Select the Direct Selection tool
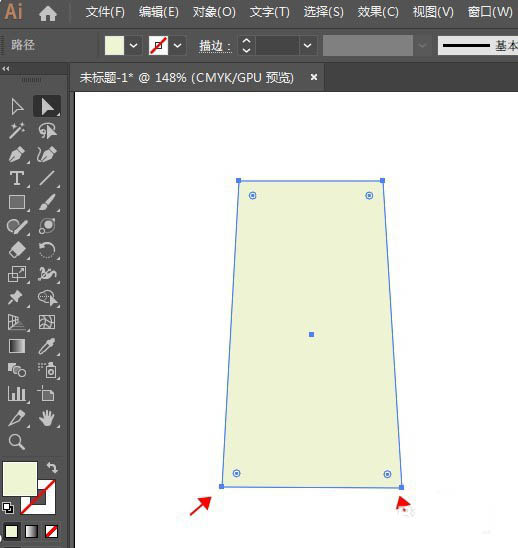The width and height of the screenshot is (518, 548). 47,106
